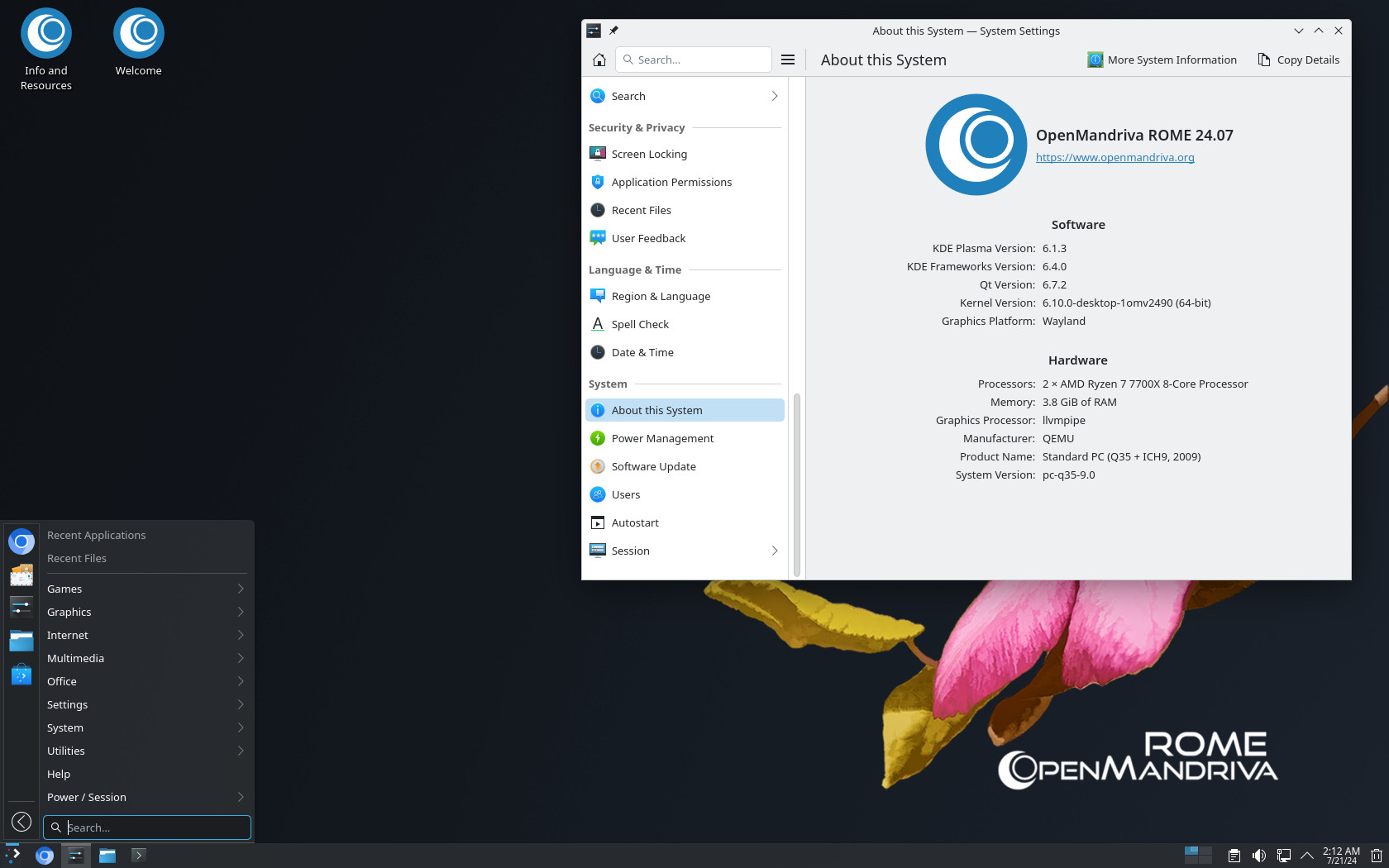Expand the Search settings category

point(685,96)
